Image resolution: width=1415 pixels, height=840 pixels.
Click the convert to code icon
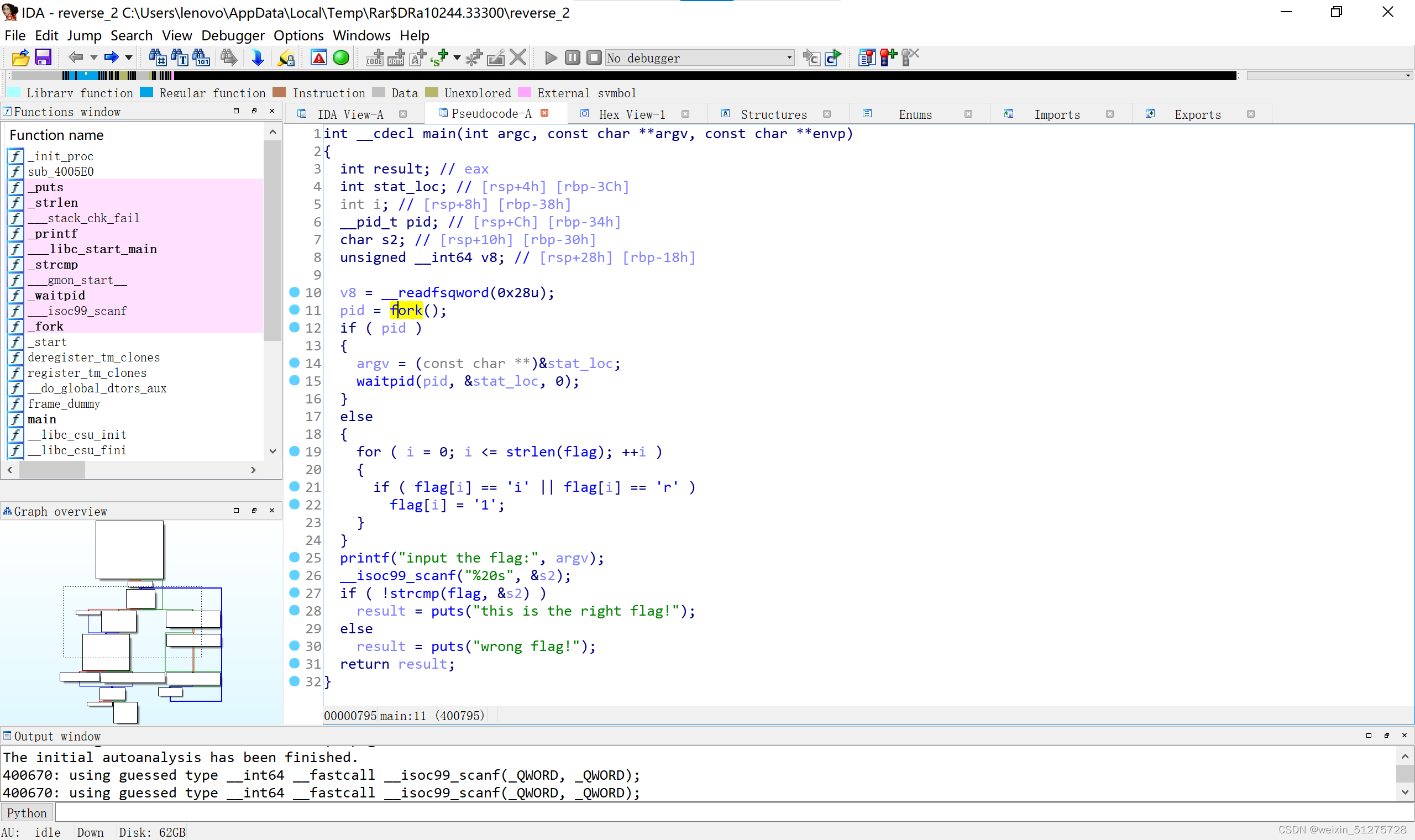(375, 57)
